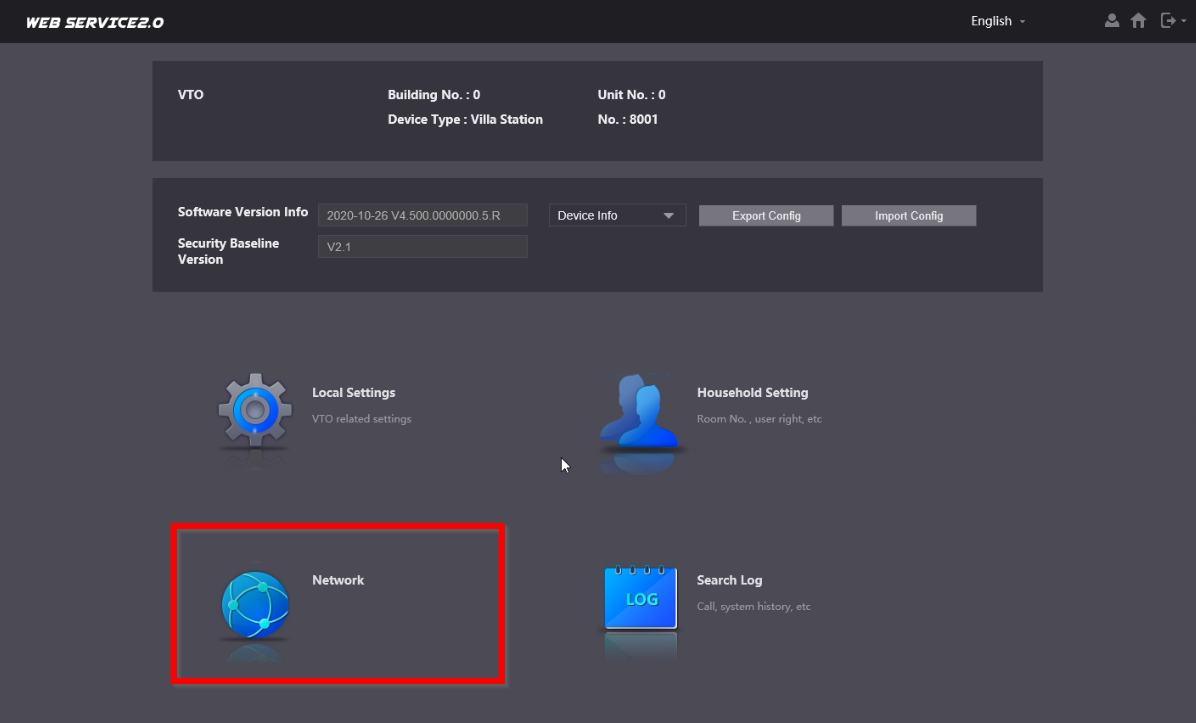The height and width of the screenshot is (723, 1196).
Task: Open Local Settings gear icon
Action: tap(255, 410)
